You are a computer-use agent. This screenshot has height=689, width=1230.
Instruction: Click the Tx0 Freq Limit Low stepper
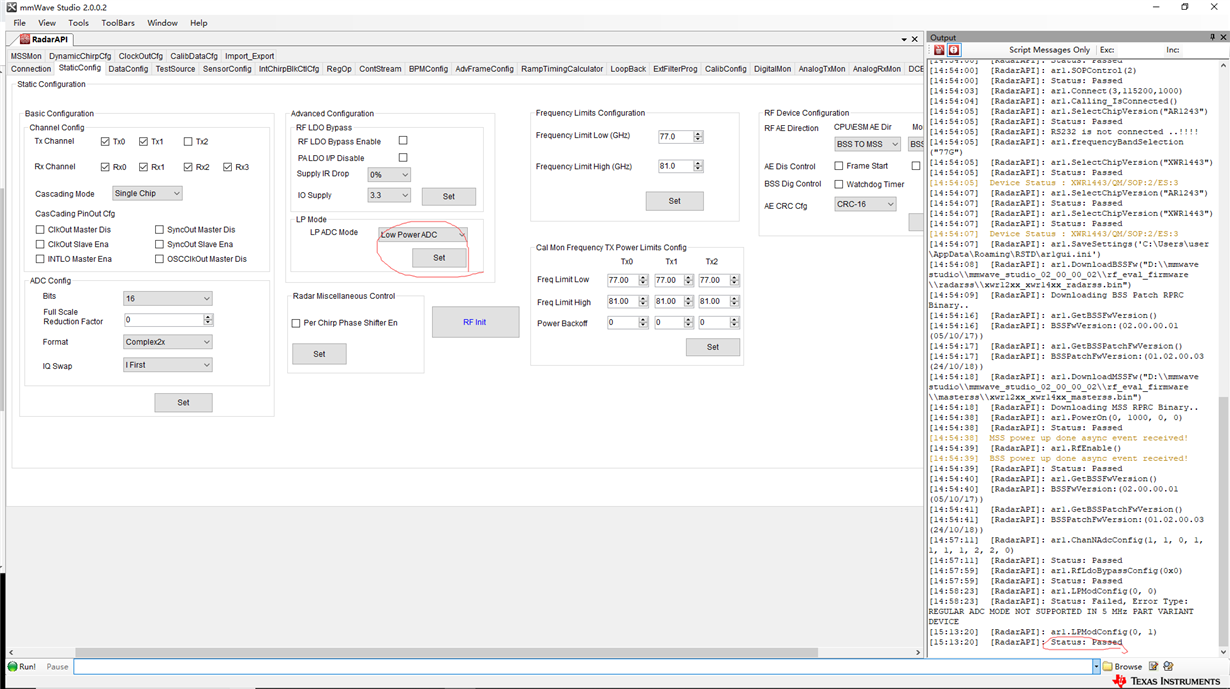pyautogui.click(x=643, y=280)
